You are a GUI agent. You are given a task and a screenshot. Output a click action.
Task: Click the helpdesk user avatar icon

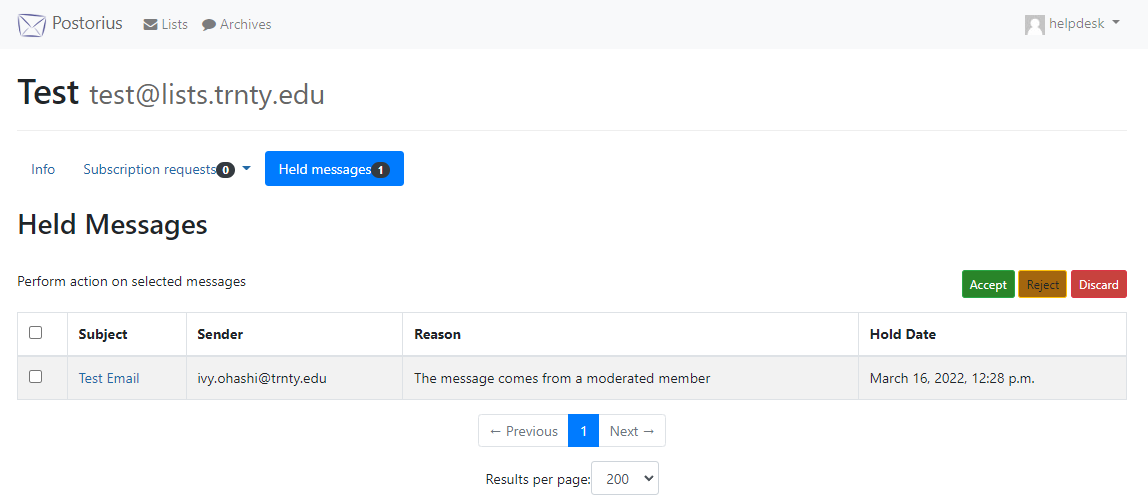(x=1035, y=25)
